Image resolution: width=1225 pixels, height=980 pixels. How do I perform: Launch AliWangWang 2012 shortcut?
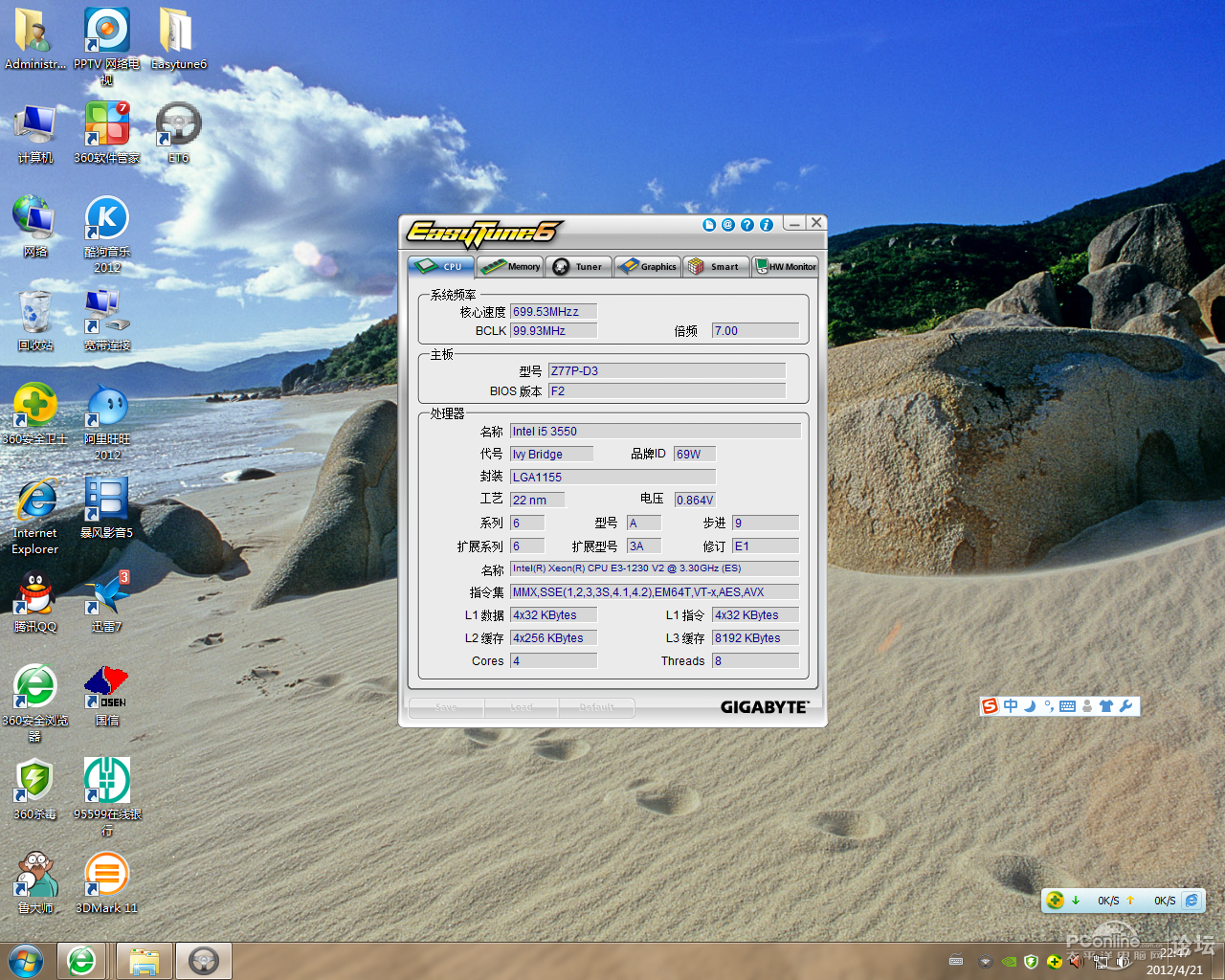pos(107,422)
